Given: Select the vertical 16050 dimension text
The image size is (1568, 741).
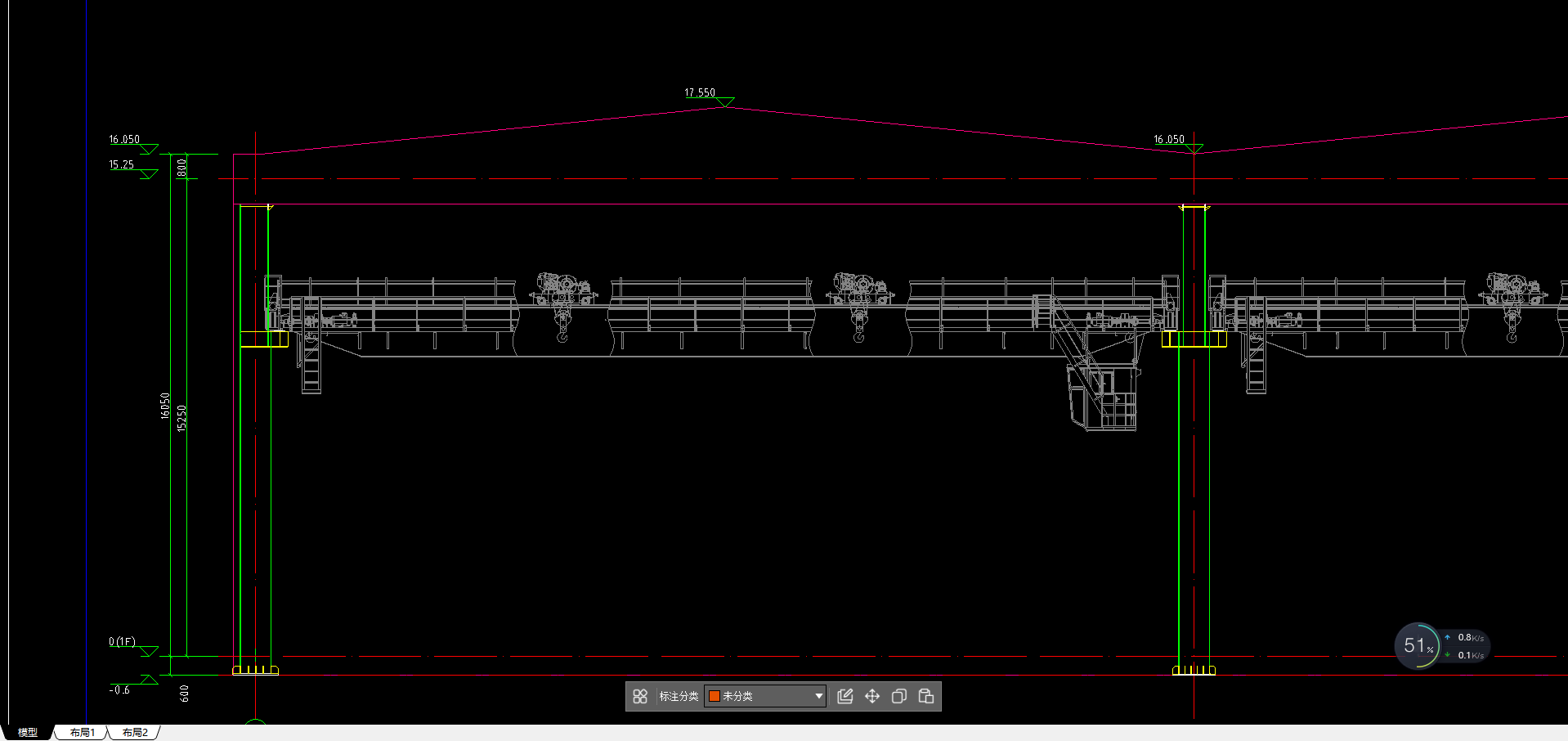Looking at the screenshot, I should pos(165,406).
